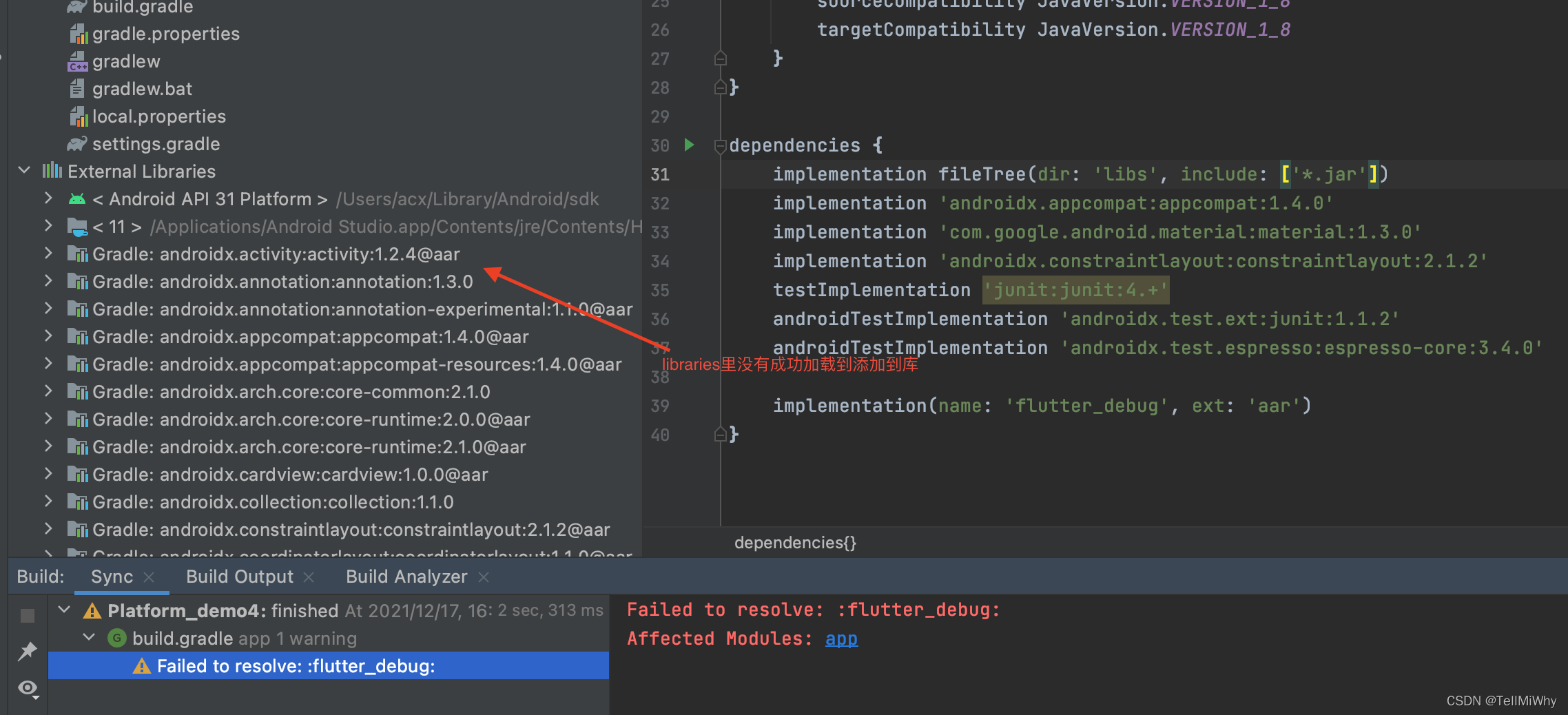Screen dimensions: 1568x715
Task: Click fold end marker at line 40
Action: (721, 435)
